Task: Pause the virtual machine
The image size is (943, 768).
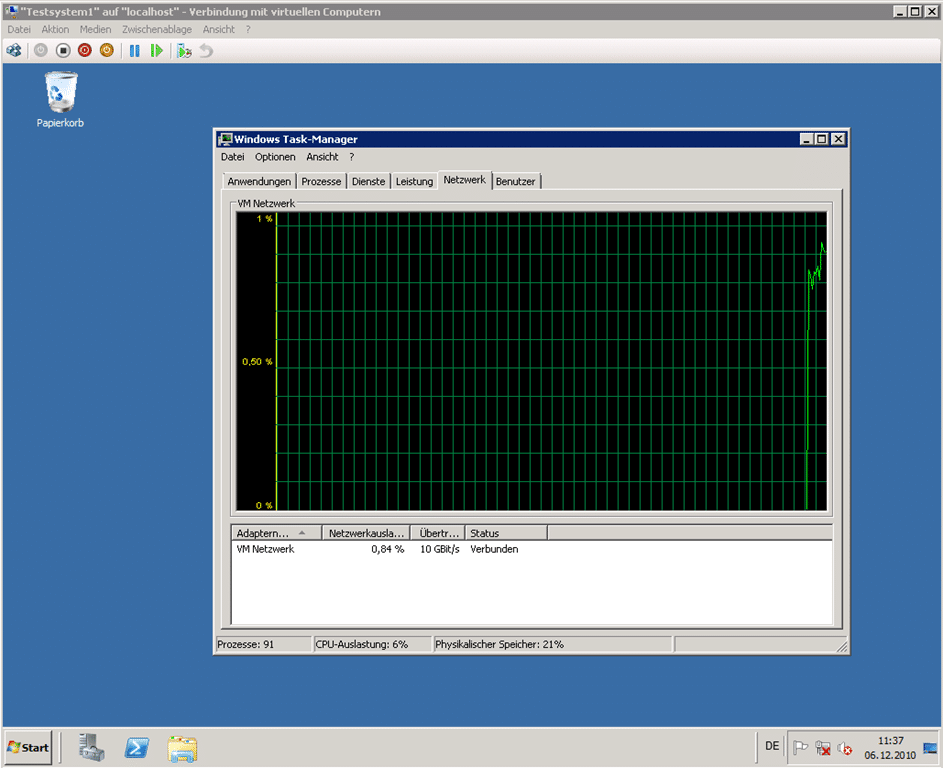Action: pyautogui.click(x=134, y=51)
